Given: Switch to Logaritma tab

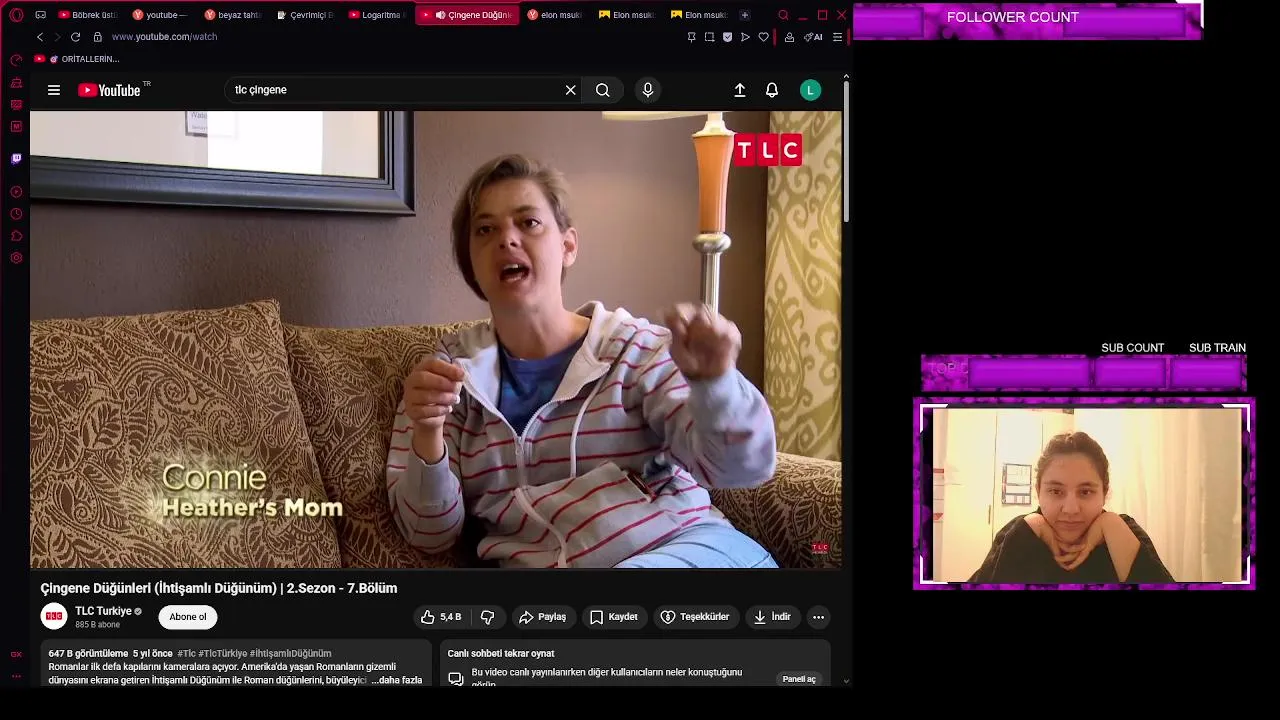Looking at the screenshot, I should [377, 15].
